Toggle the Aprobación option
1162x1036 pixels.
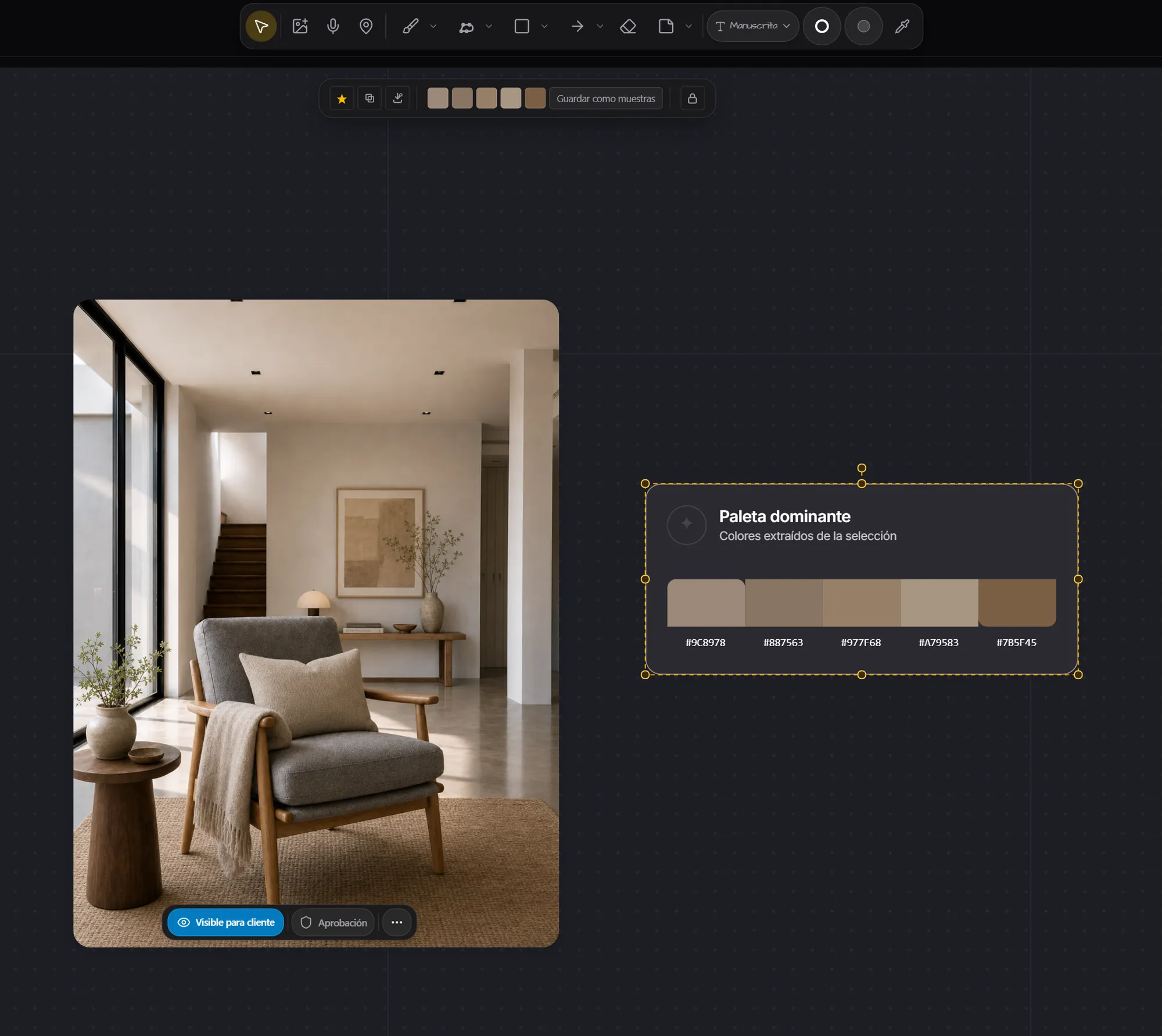tap(333, 922)
